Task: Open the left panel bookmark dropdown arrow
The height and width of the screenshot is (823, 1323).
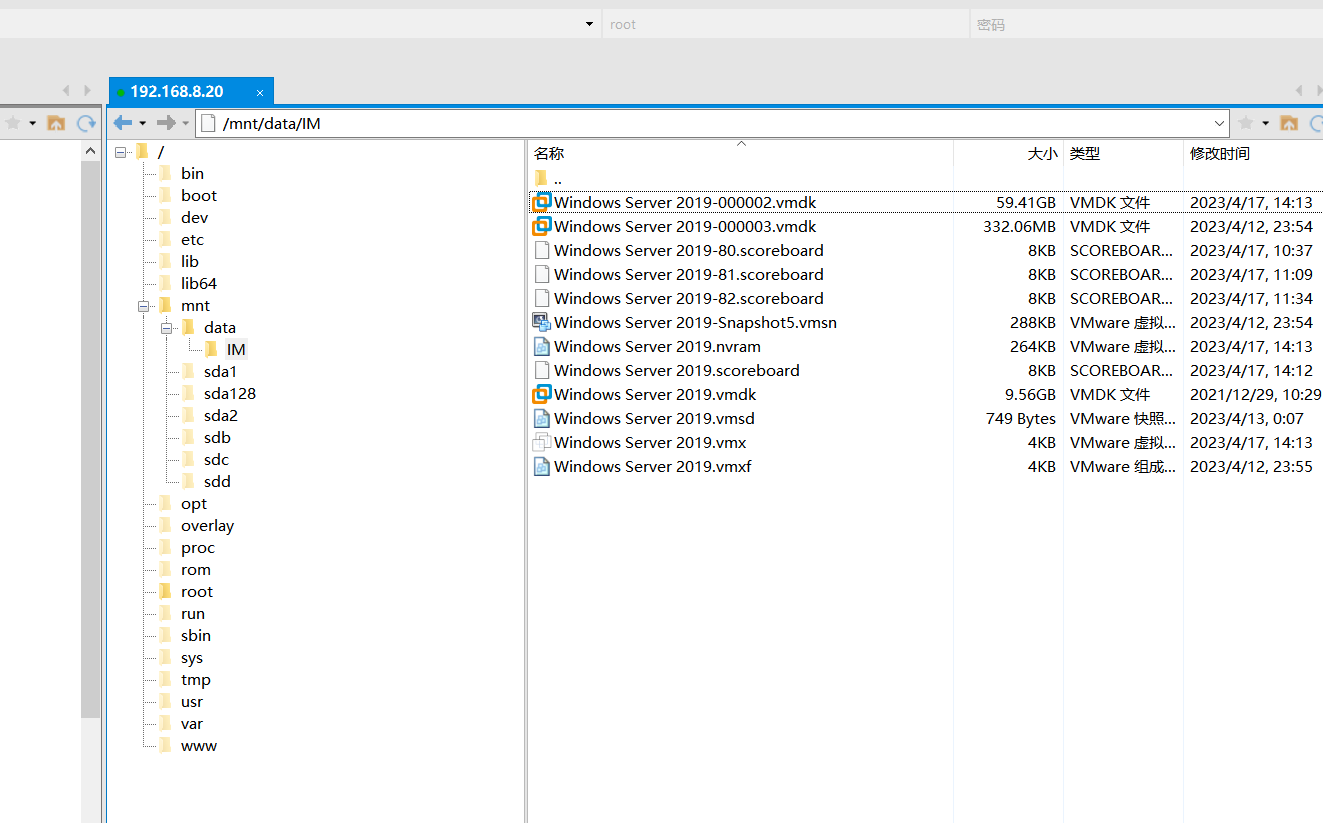Action: pos(33,123)
